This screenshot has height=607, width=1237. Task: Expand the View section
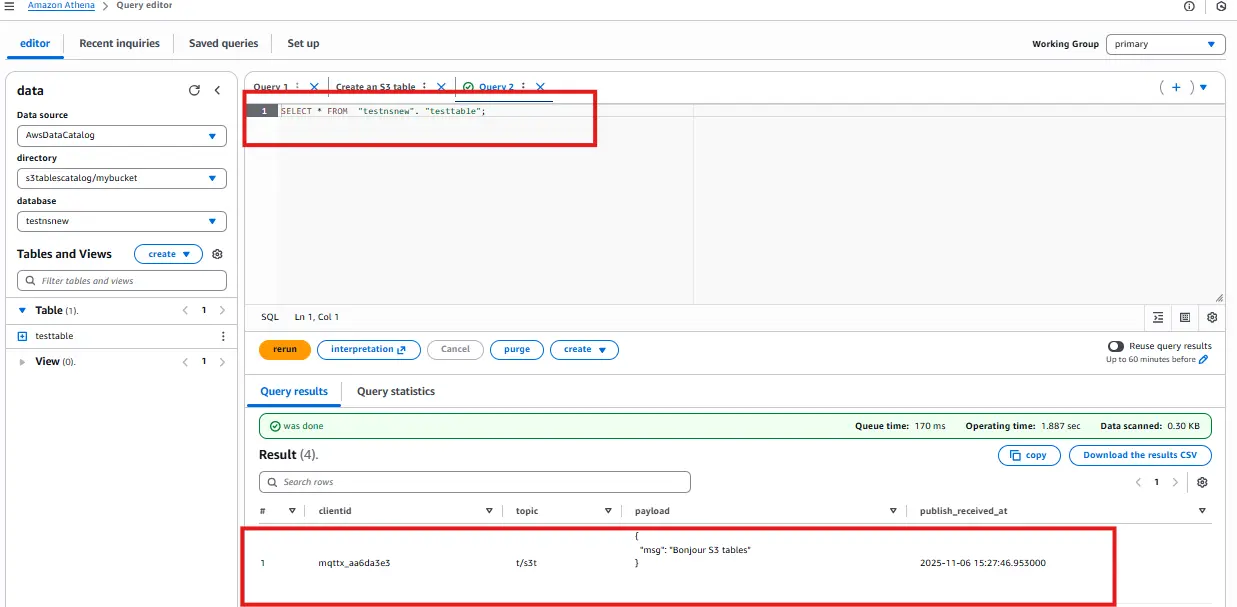[23, 361]
